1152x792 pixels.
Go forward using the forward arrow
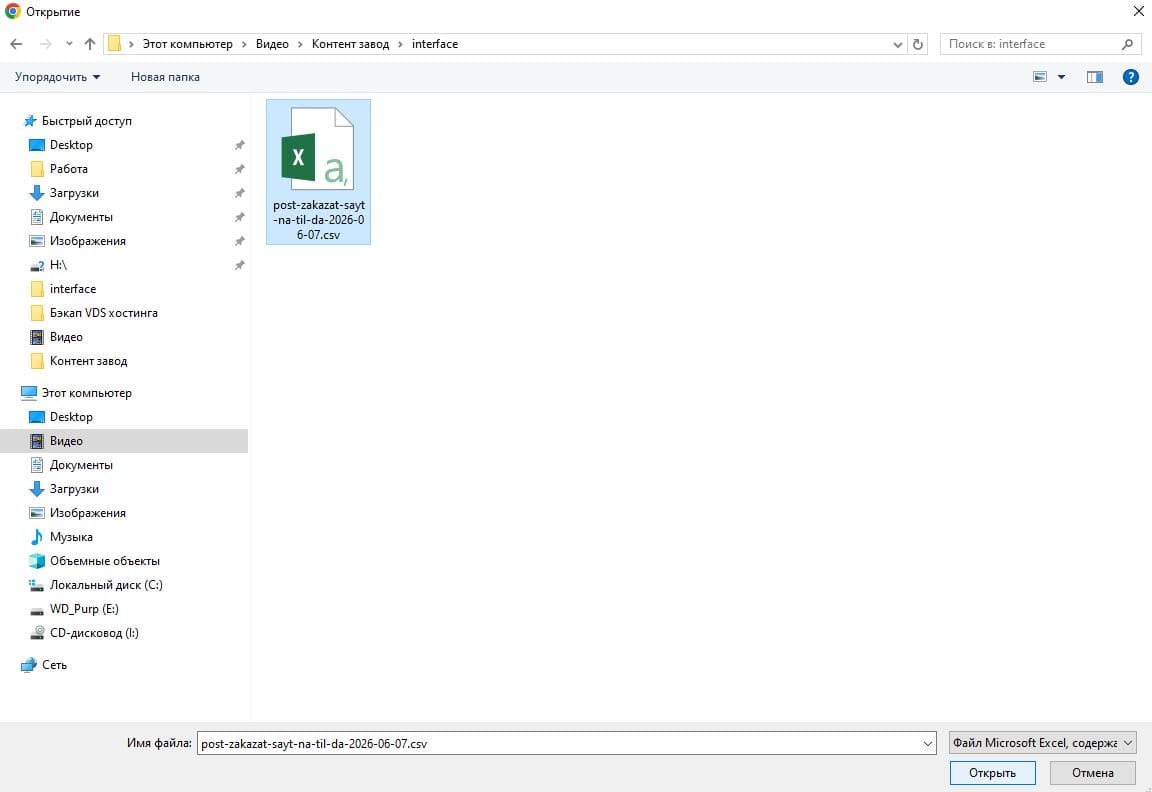(x=46, y=44)
